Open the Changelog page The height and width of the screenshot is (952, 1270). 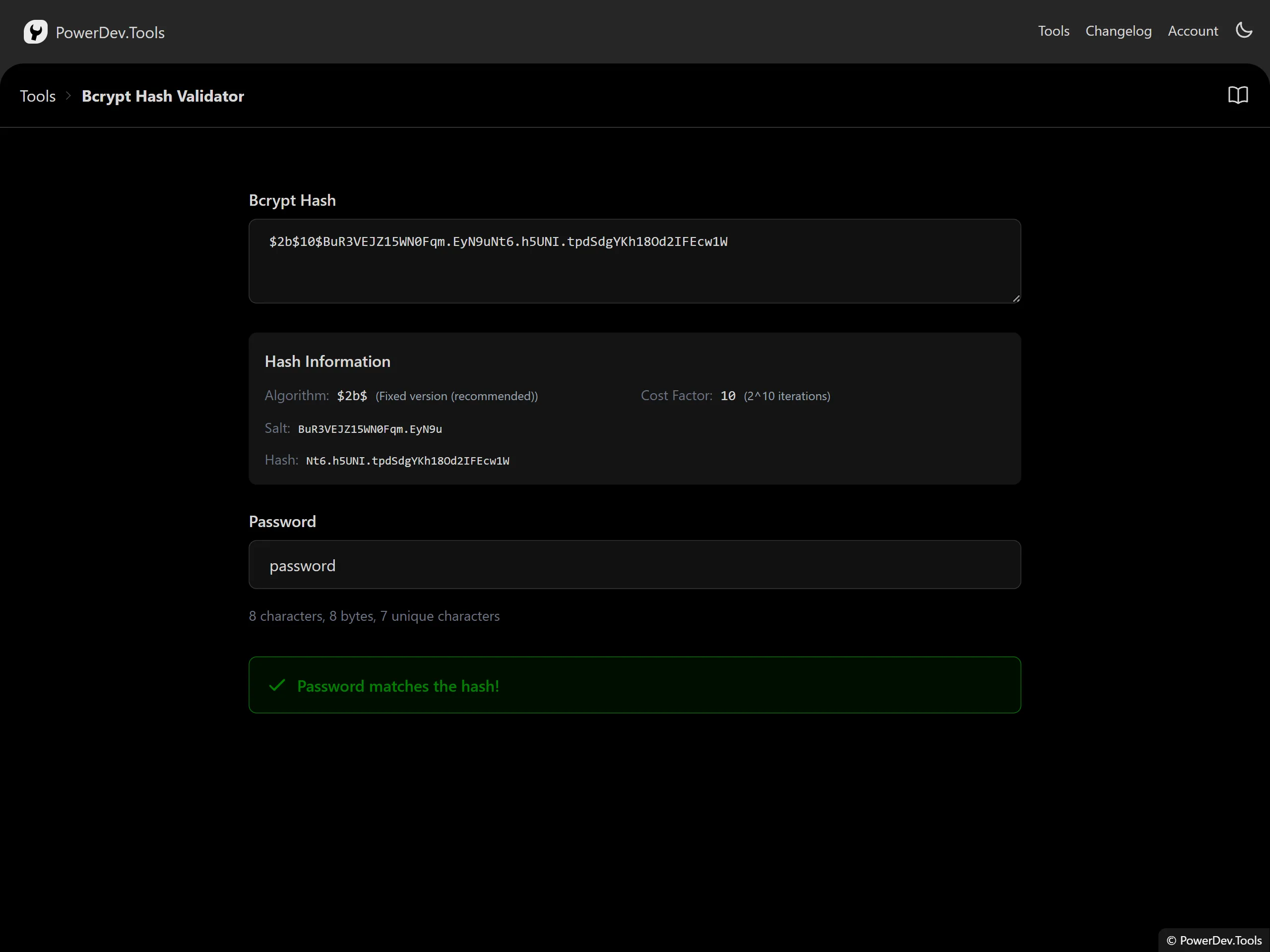click(x=1118, y=31)
